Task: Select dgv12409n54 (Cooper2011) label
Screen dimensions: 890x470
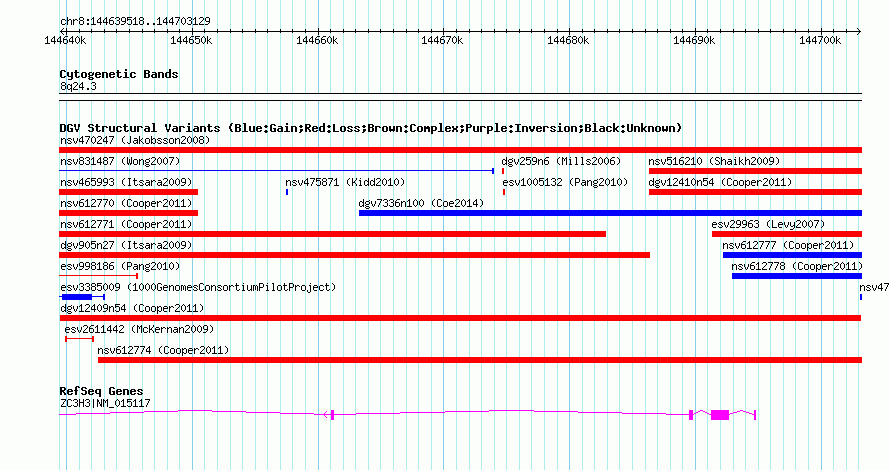Action: [x=132, y=308]
